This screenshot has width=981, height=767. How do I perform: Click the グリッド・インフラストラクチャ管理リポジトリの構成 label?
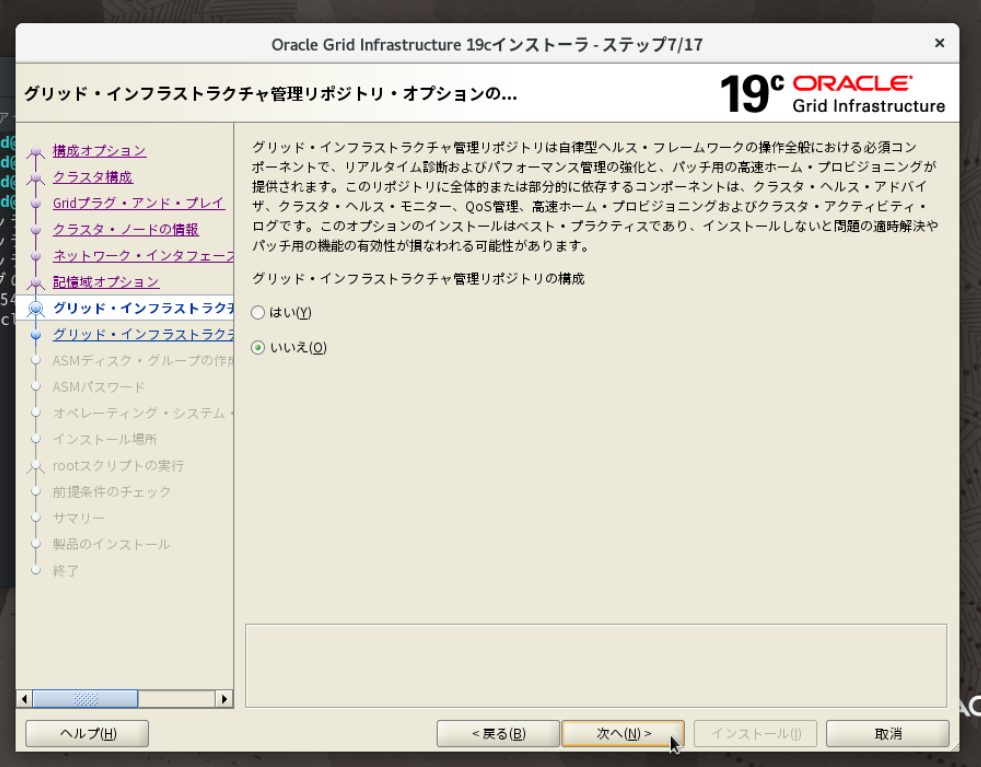418,279
